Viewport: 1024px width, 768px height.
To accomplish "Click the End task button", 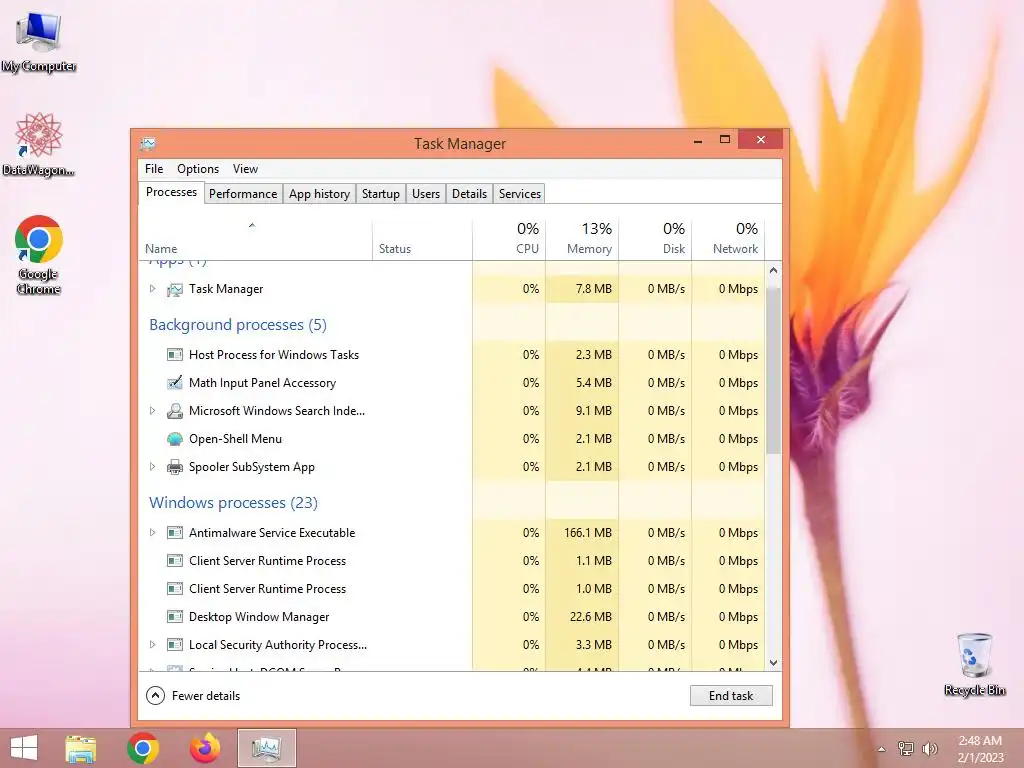I will (731, 696).
